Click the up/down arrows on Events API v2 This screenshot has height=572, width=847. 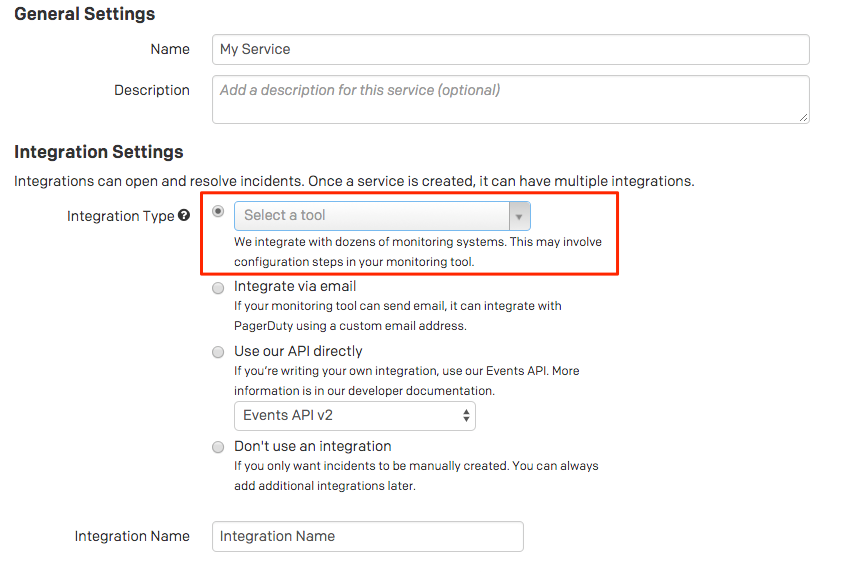pyautogui.click(x=466, y=415)
